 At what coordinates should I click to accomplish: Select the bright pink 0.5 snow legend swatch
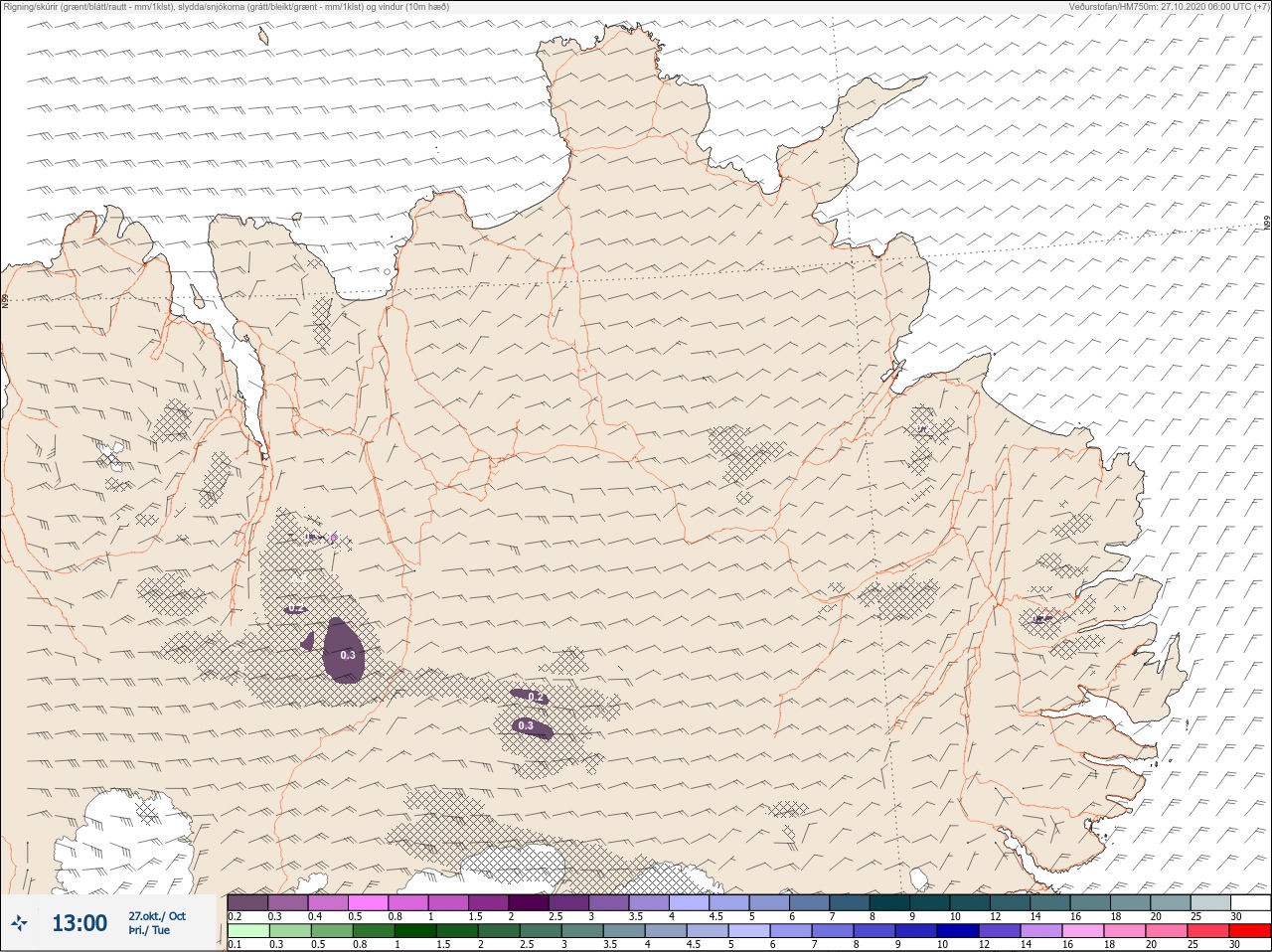click(x=369, y=902)
